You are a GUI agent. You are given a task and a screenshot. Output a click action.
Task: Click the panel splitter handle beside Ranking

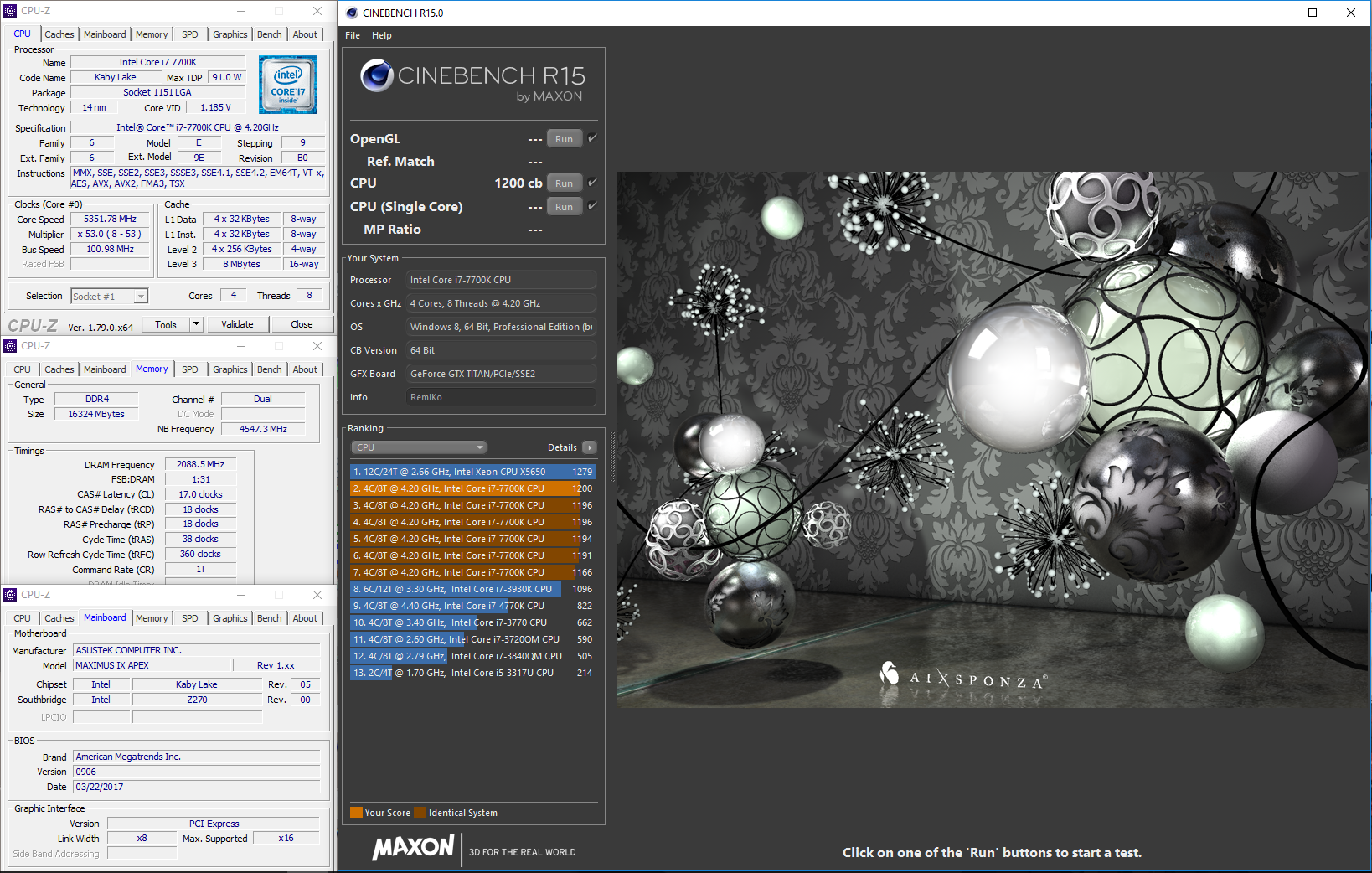(x=612, y=457)
